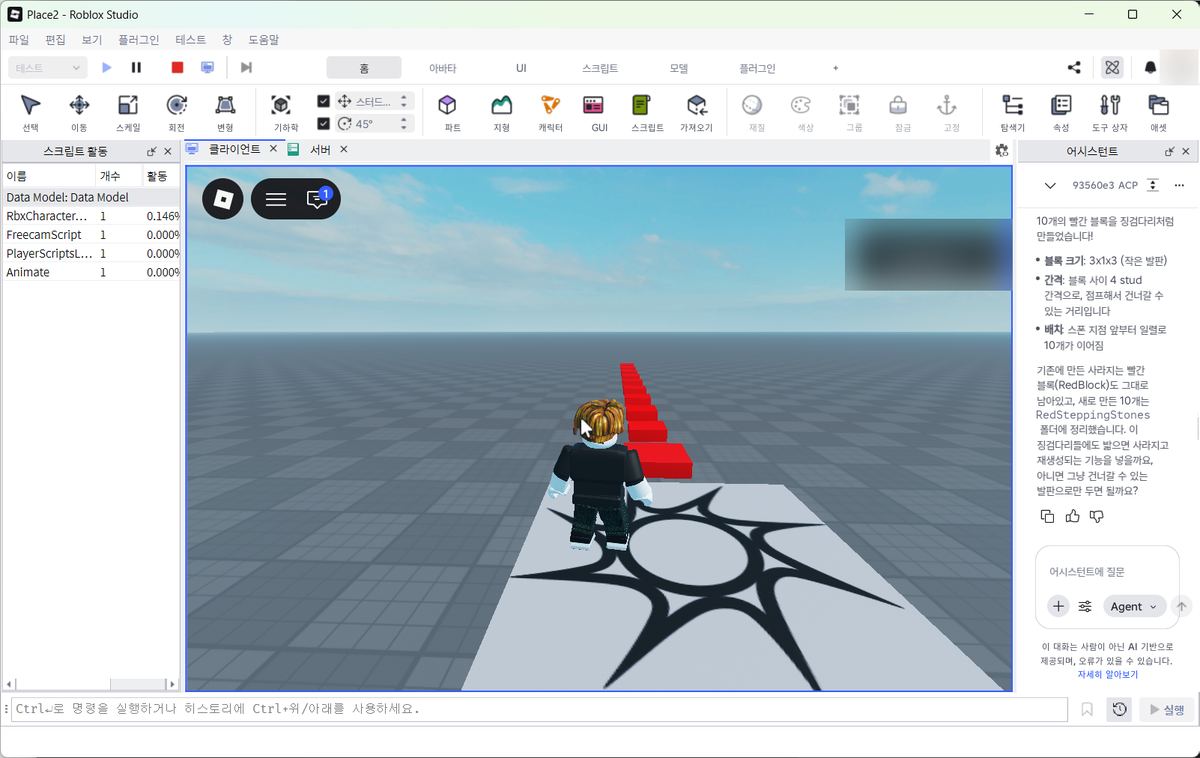Switch to the 서버 tab
This screenshot has height=758, width=1200.
pos(320,149)
